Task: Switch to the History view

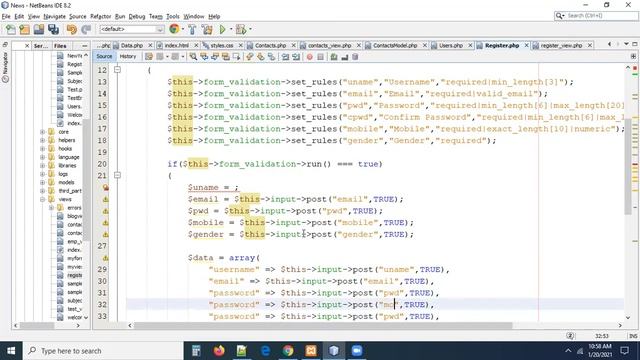Action: [x=128, y=56]
